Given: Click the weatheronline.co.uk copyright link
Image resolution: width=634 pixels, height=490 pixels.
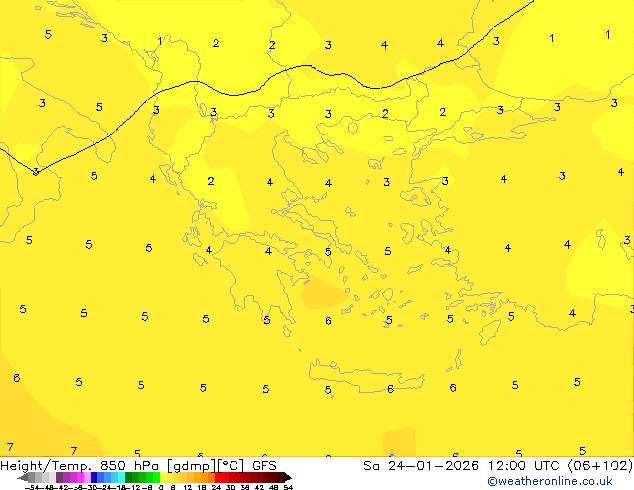Looking at the screenshot, I should [x=550, y=481].
